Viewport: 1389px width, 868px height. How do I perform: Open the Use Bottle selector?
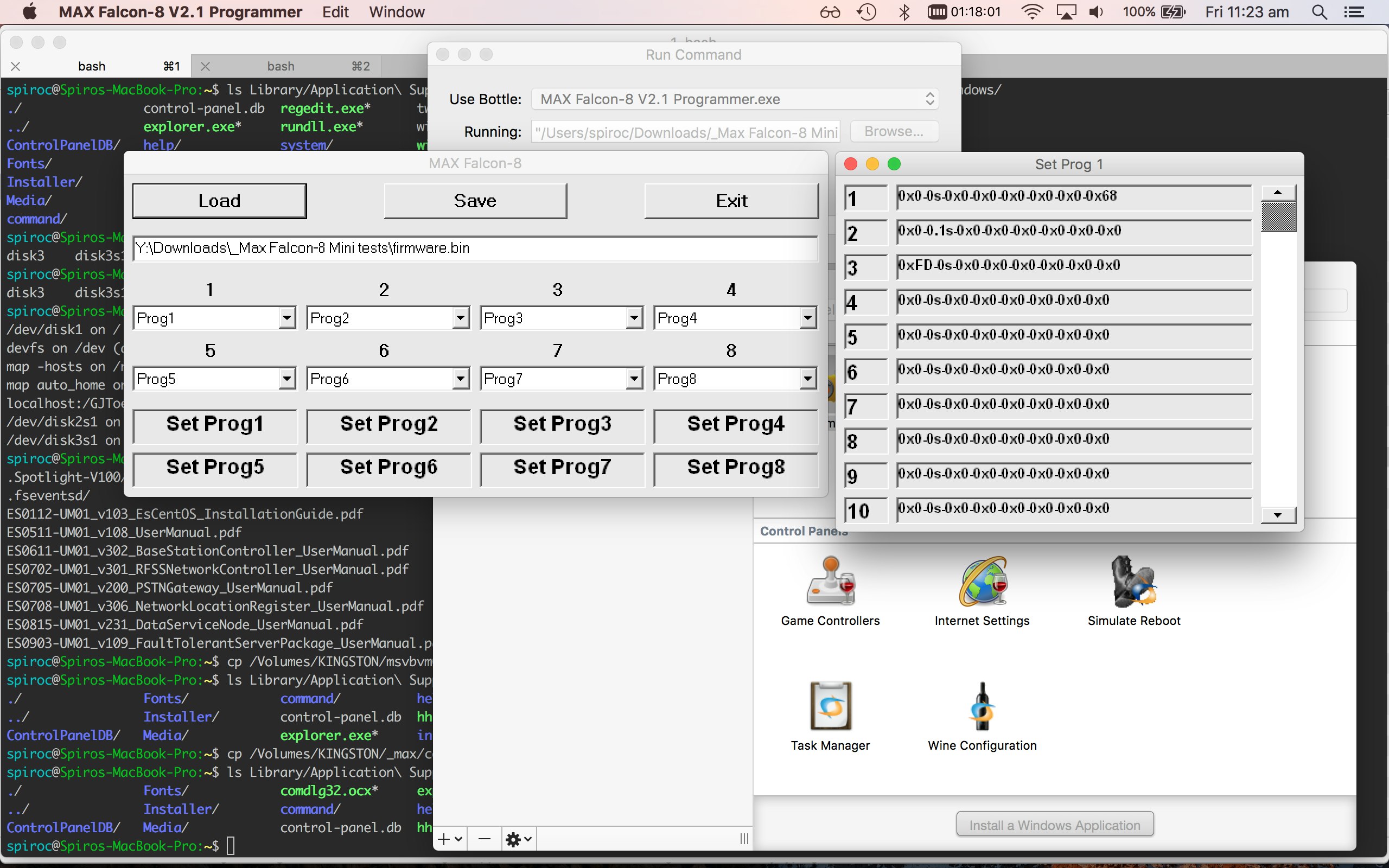pos(735,99)
